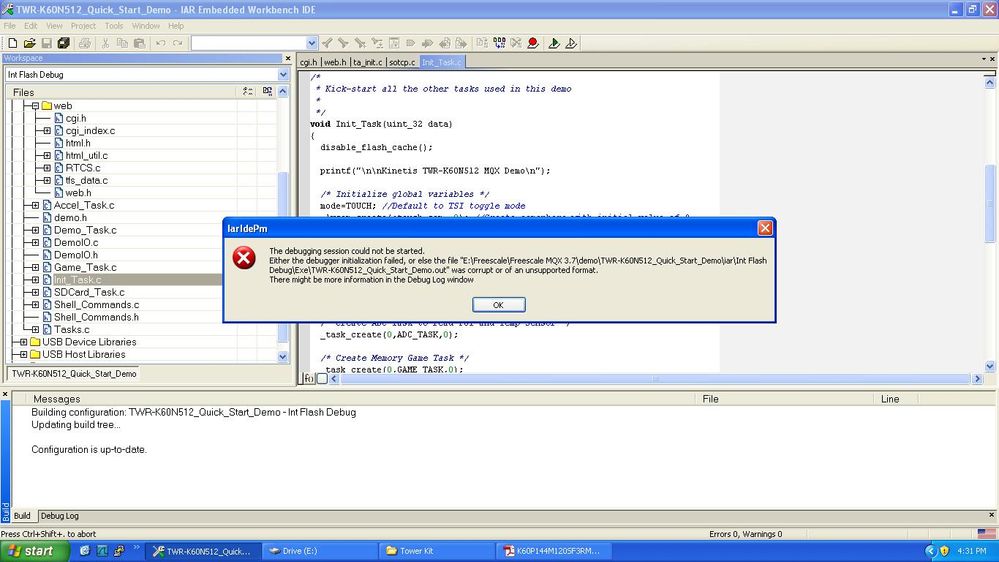
Task: Close the Messages panel with its X
Action: click(x=5, y=394)
